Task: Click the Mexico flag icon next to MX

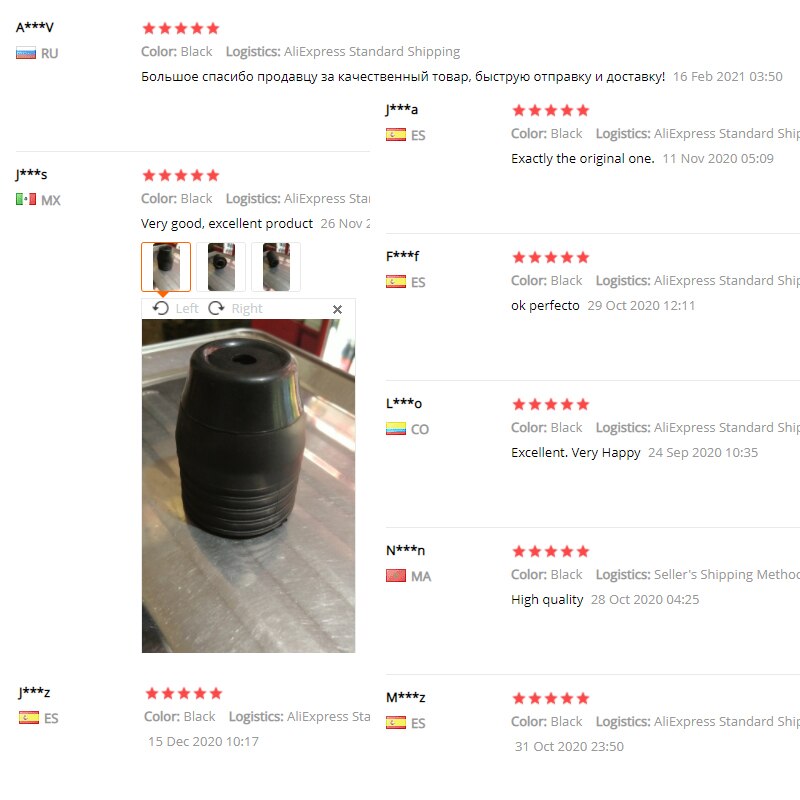Action: pyautogui.click(x=26, y=199)
